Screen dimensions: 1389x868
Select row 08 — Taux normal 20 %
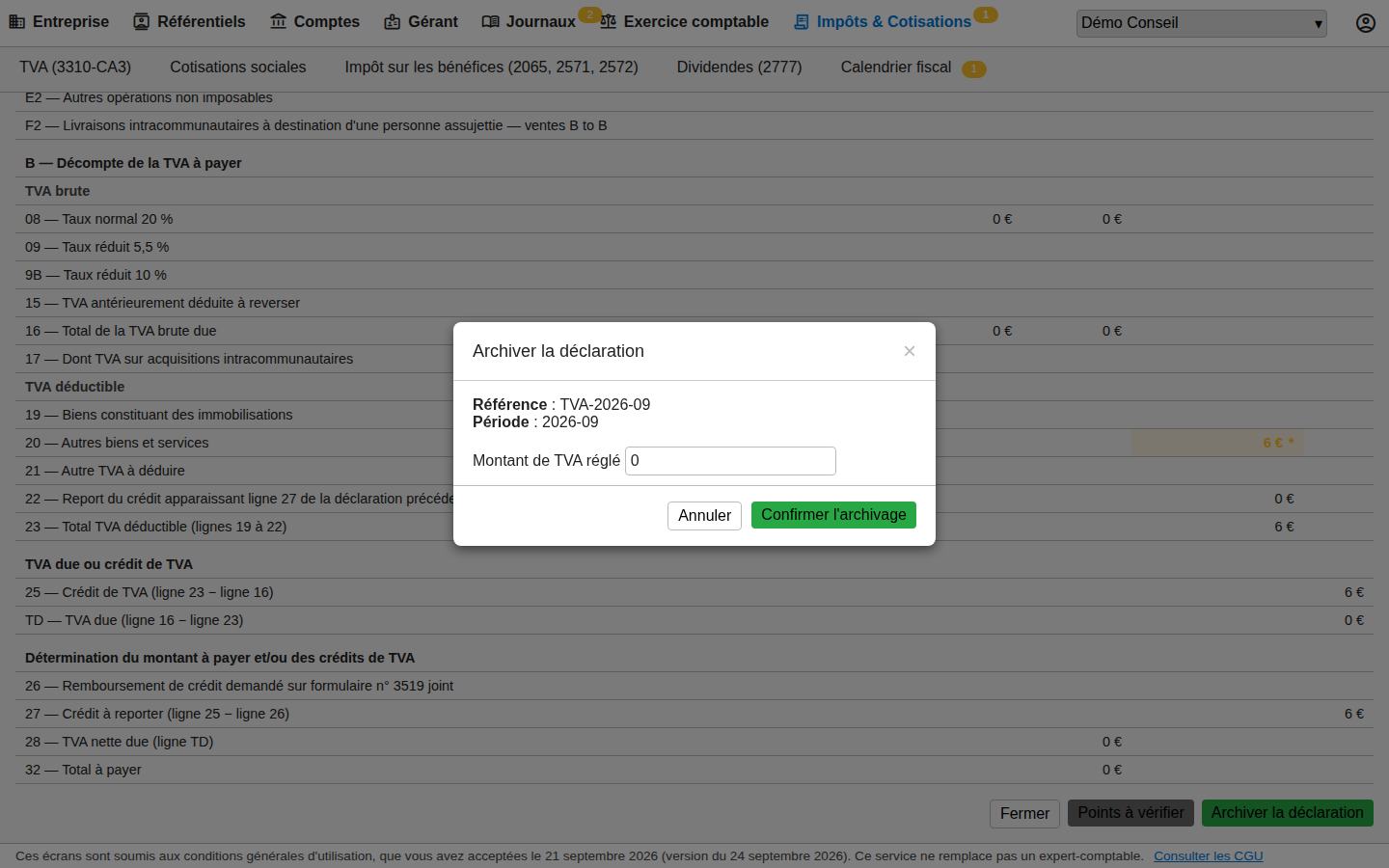pyautogui.click(x=694, y=219)
